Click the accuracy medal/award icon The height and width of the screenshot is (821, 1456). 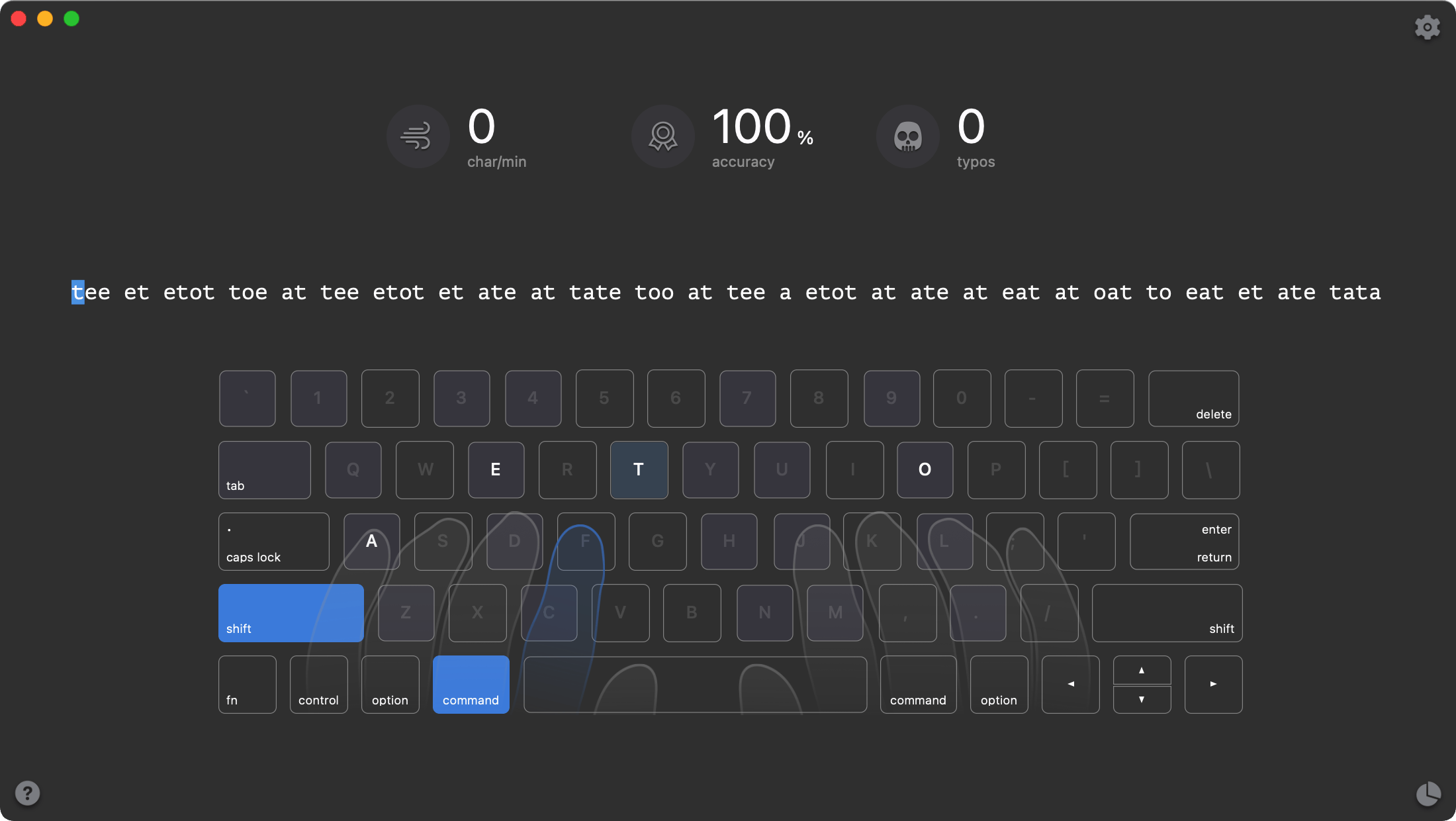click(662, 135)
